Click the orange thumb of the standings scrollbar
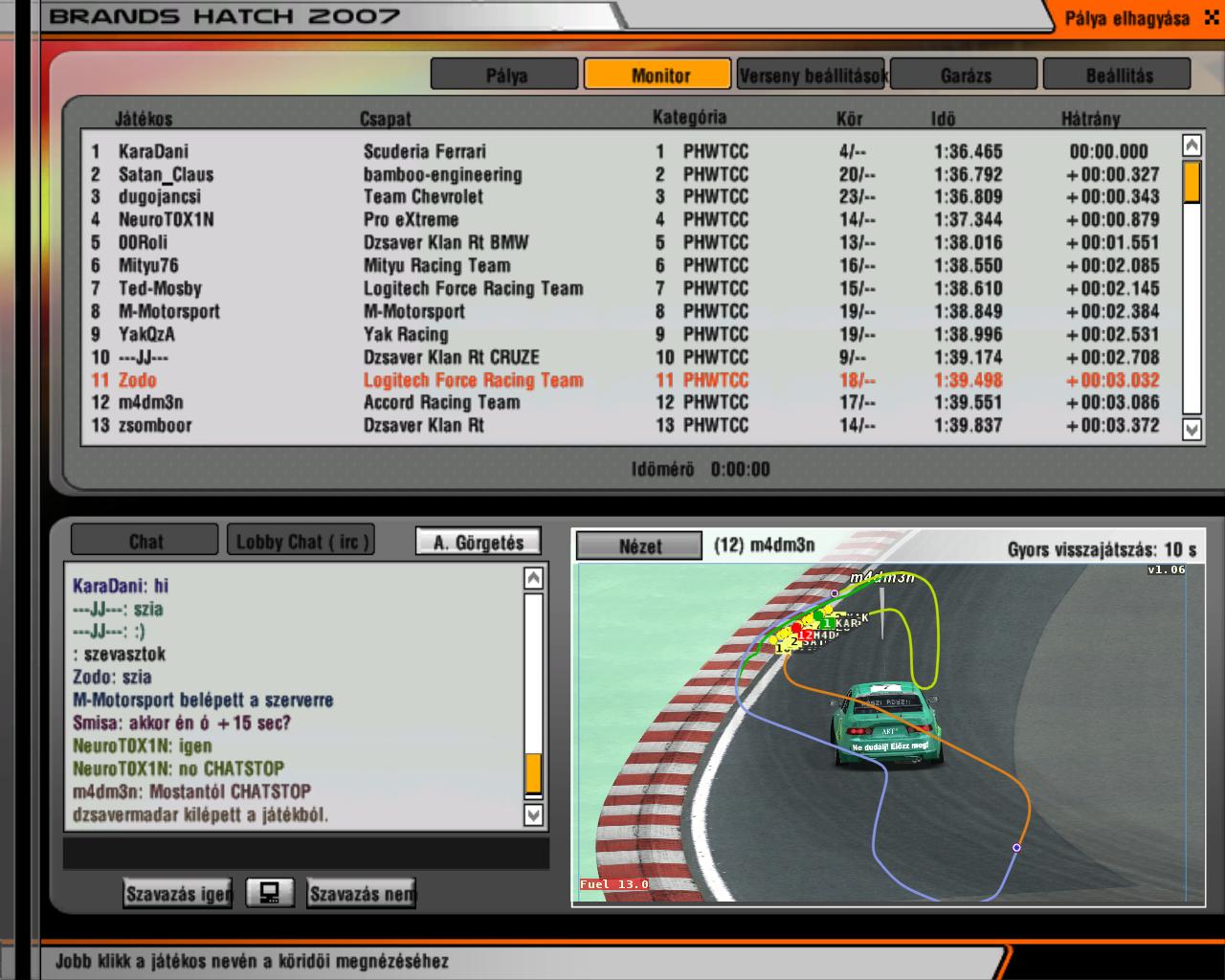Viewport: 1225px width, 980px height. [1192, 182]
